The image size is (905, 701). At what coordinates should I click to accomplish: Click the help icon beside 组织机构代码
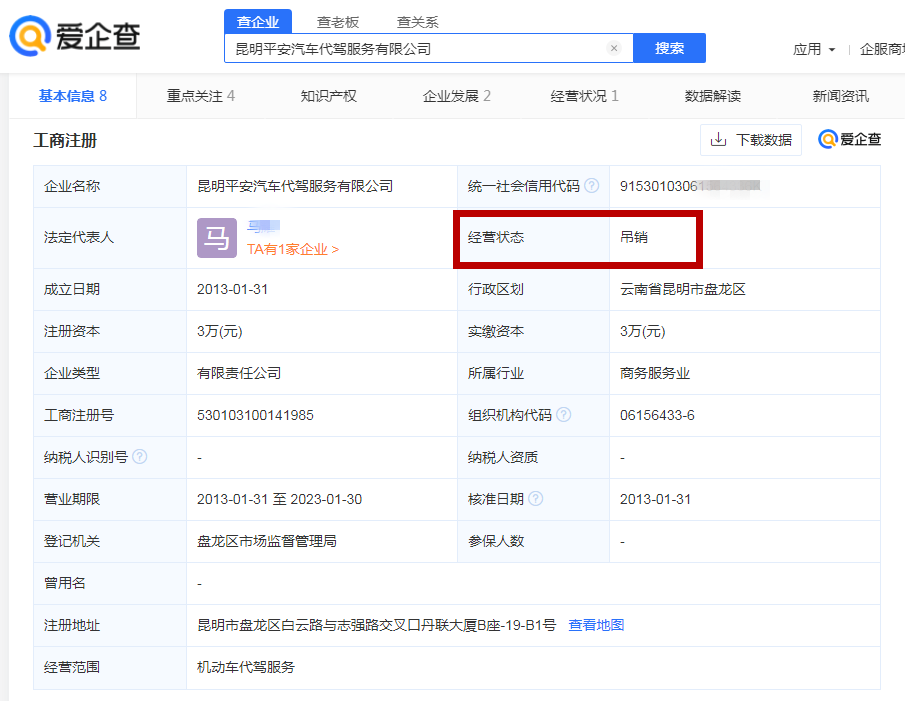coord(562,415)
